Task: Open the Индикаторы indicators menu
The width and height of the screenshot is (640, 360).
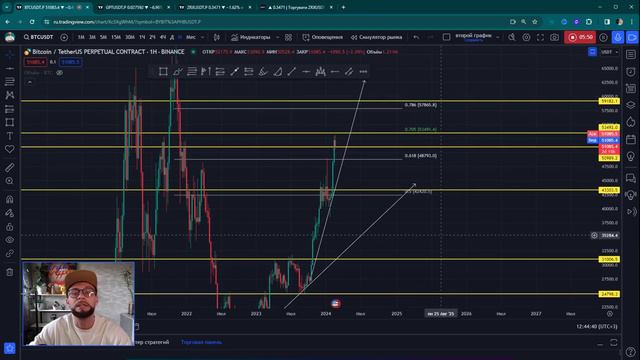Action: 251,37
